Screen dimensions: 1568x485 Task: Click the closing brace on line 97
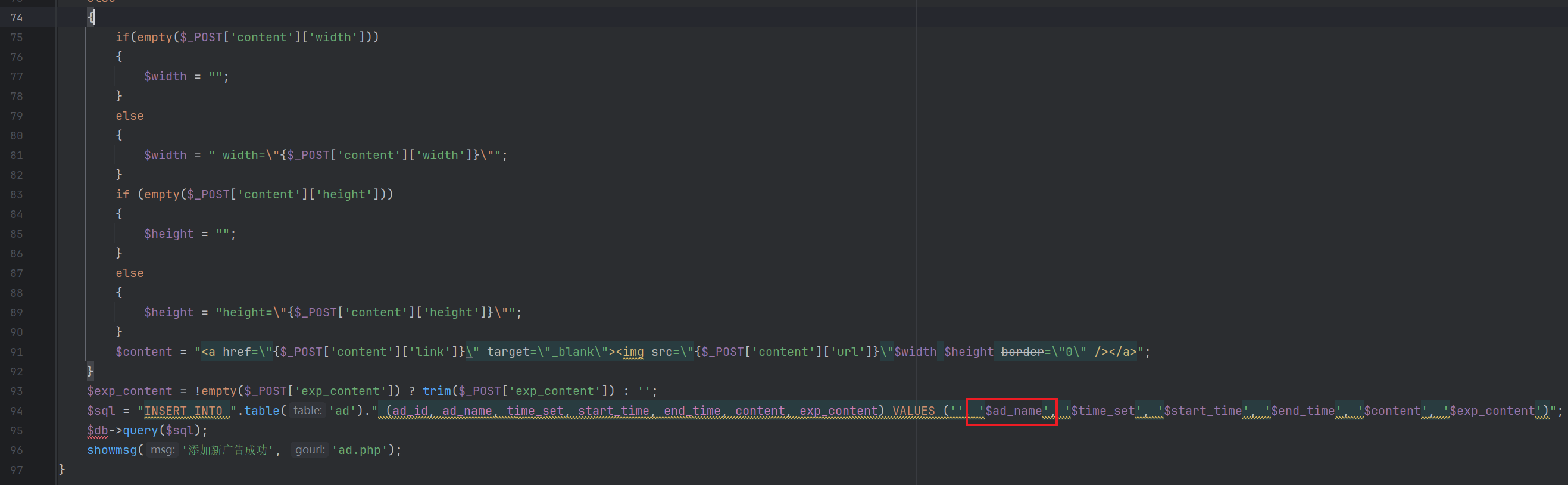coord(61,469)
